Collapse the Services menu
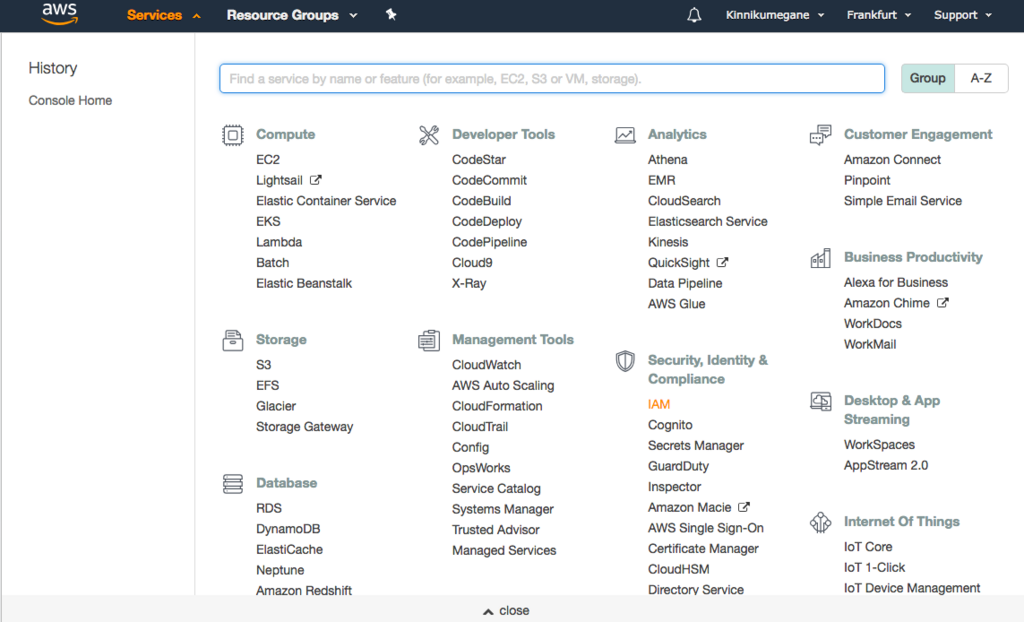The height and width of the screenshot is (622, 1024). [164, 15]
